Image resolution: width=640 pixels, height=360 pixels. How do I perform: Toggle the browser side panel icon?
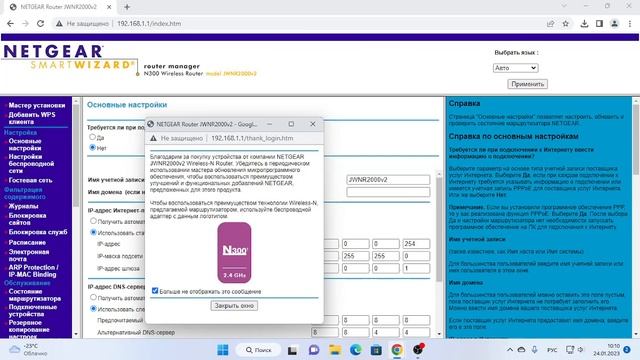click(599, 24)
